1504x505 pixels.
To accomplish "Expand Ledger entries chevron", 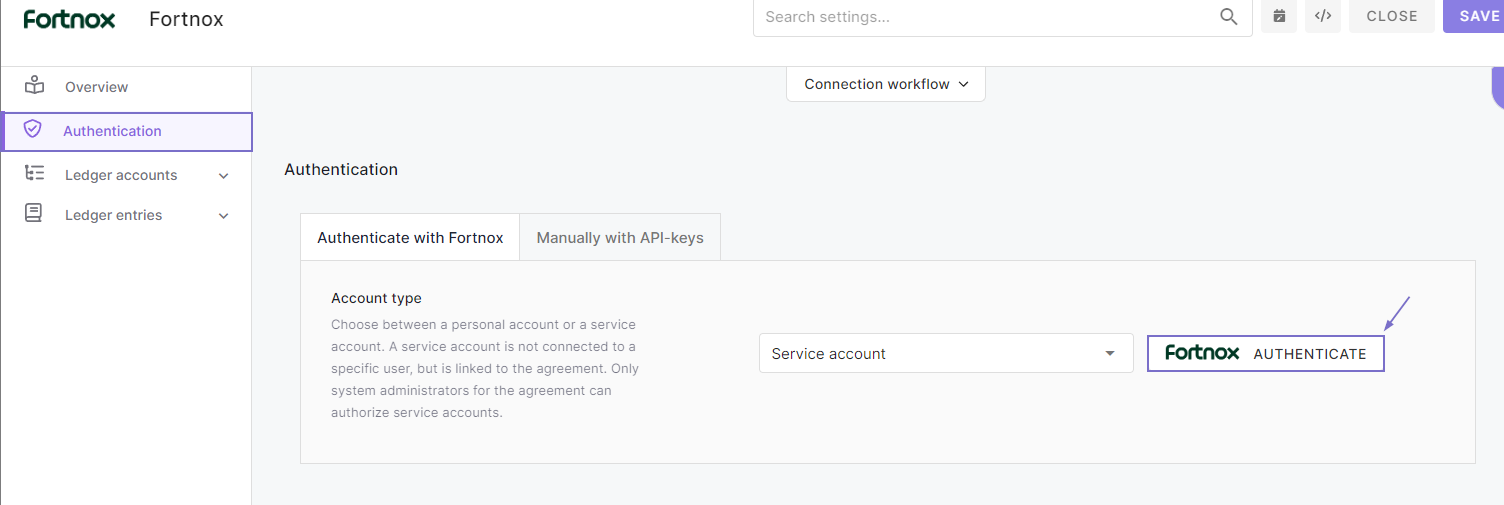I will [223, 216].
